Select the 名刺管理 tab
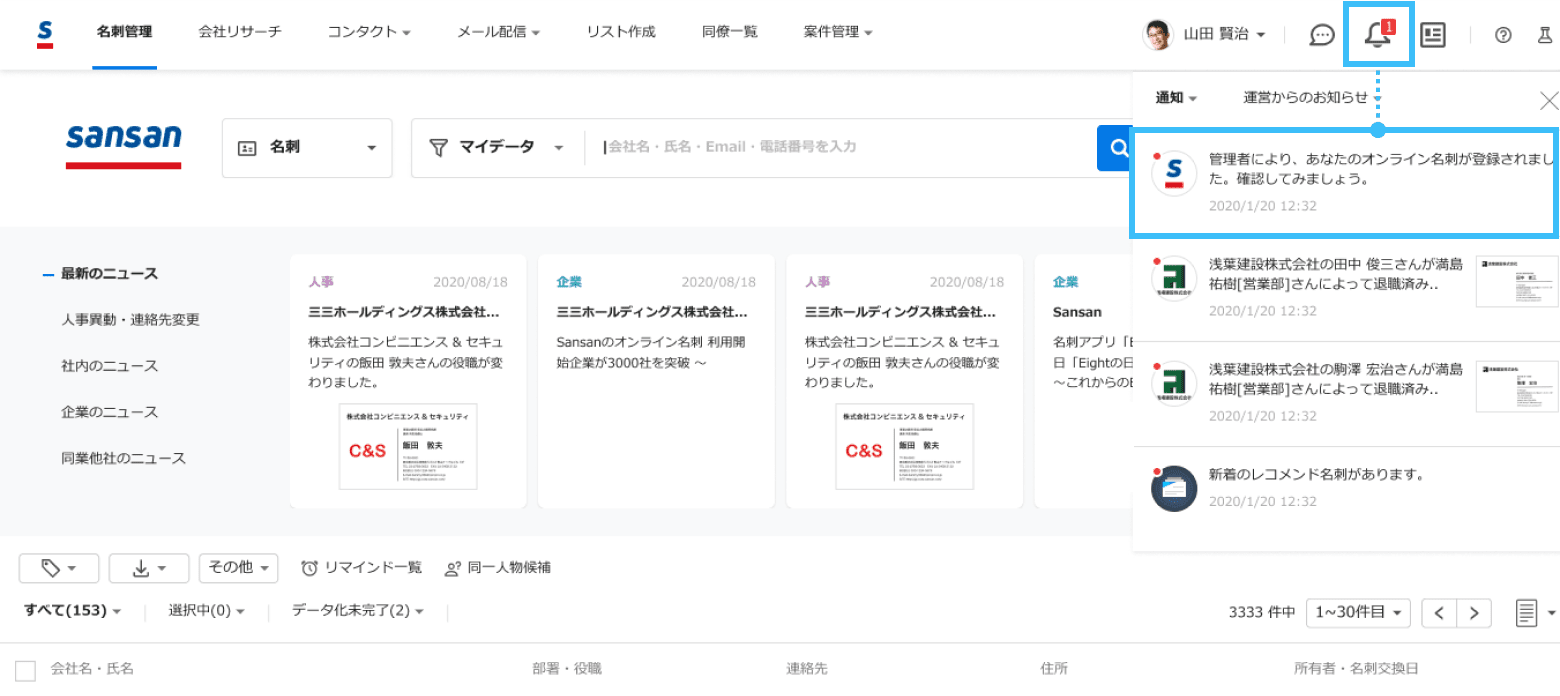The width and height of the screenshot is (1560, 696). click(x=124, y=33)
